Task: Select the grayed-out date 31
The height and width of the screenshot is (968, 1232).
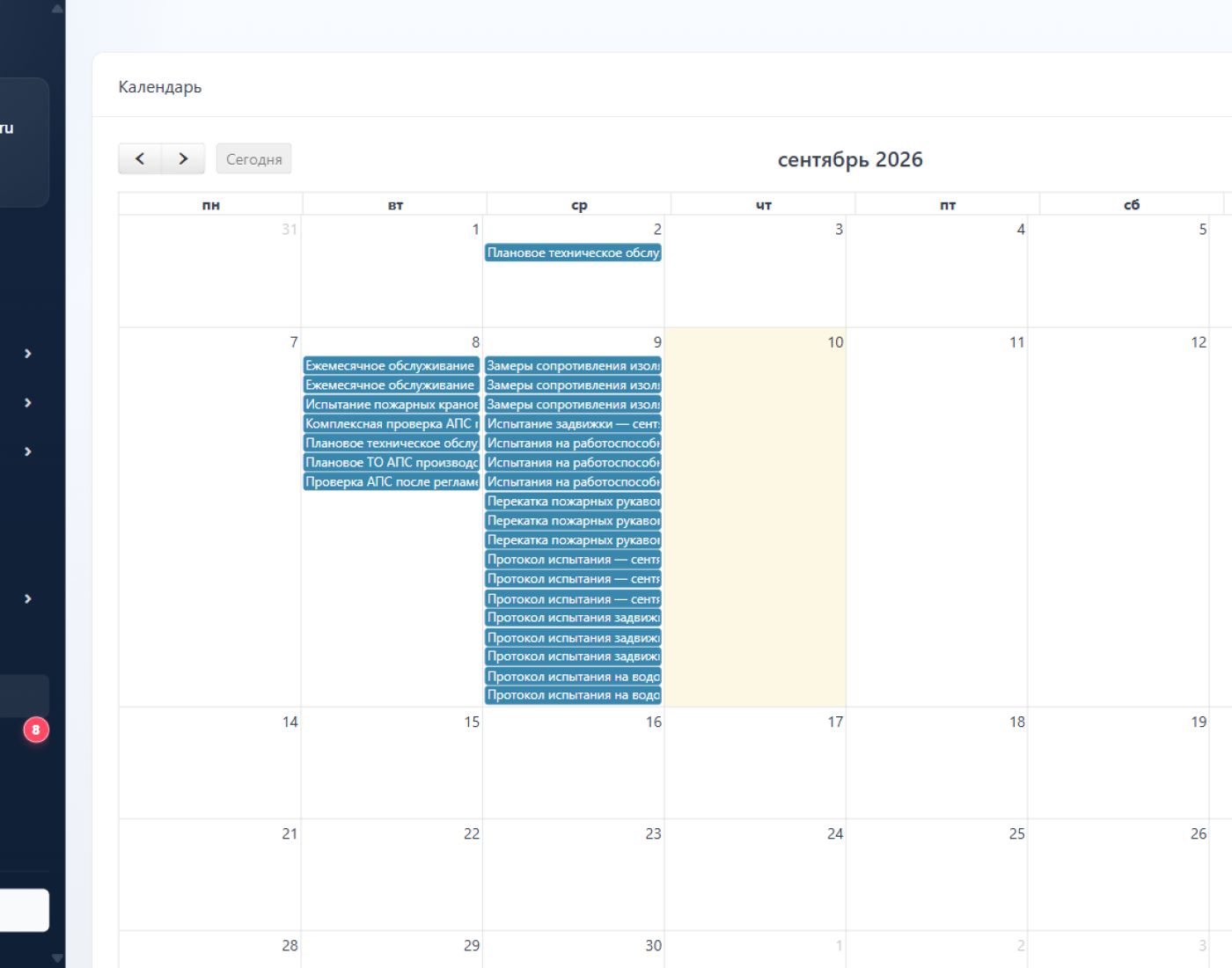Action: (290, 230)
